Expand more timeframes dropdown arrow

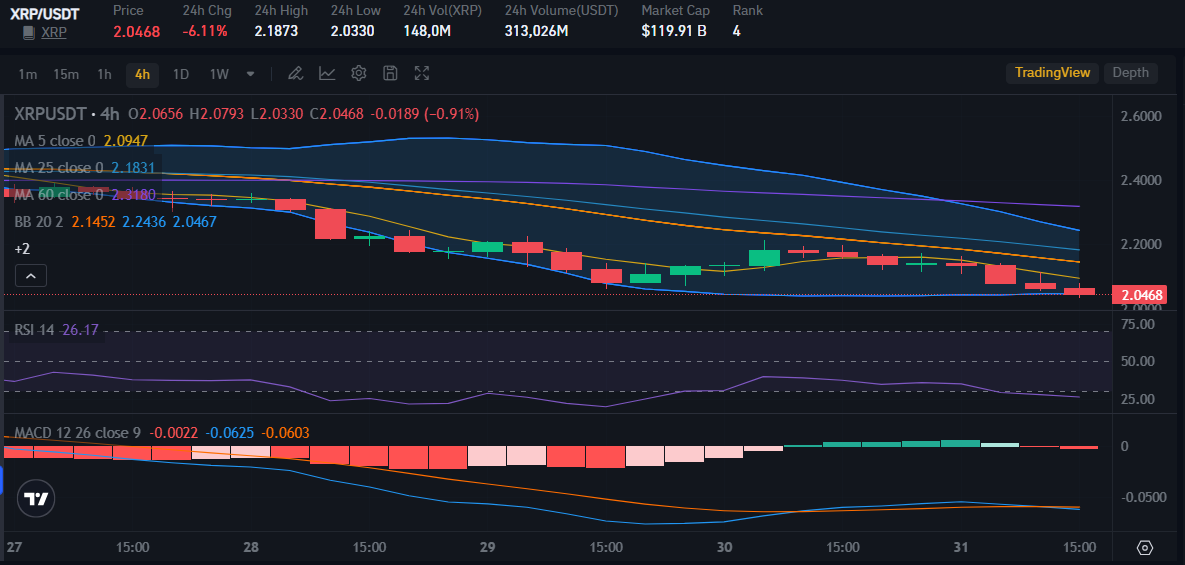click(x=251, y=74)
